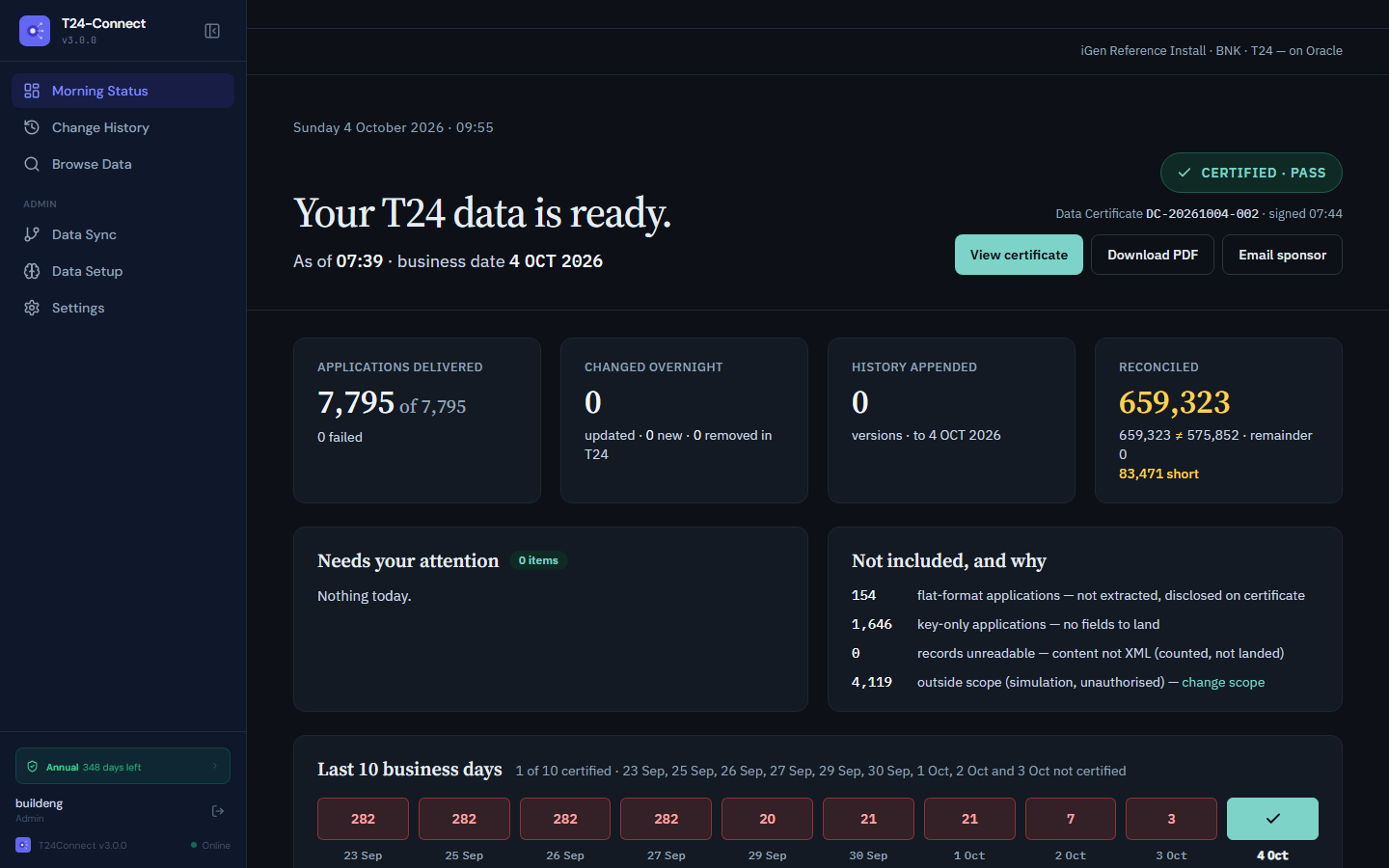
Task: Download the certificate PDF
Action: tap(1153, 255)
